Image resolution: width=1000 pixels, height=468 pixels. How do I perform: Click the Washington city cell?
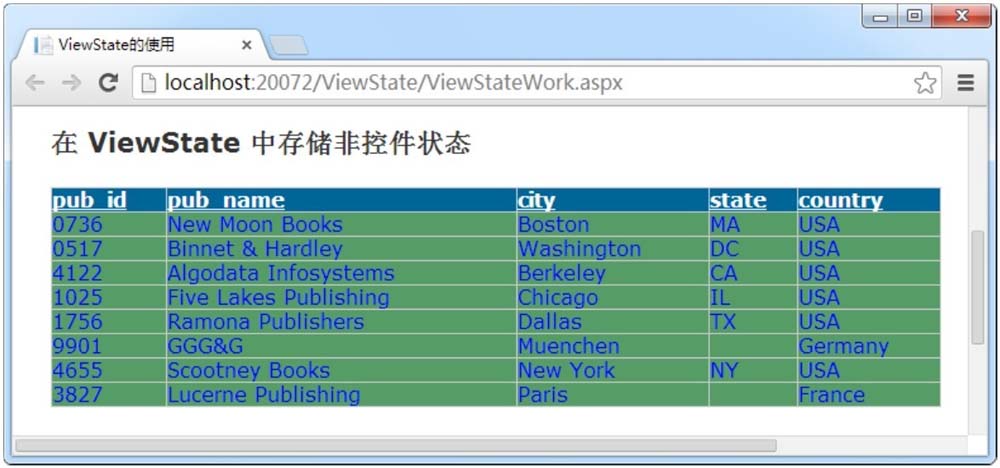[x=612, y=249]
